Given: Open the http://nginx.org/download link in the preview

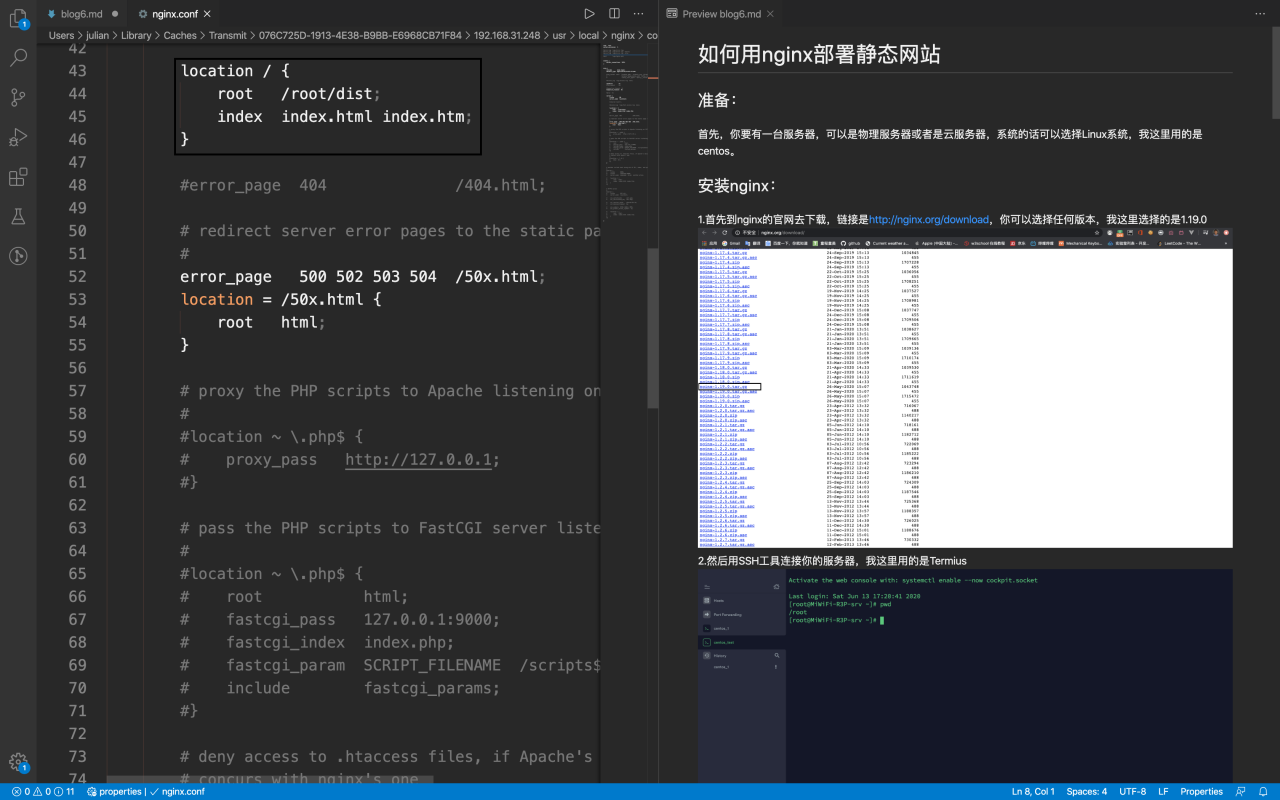Looking at the screenshot, I should coord(928,219).
